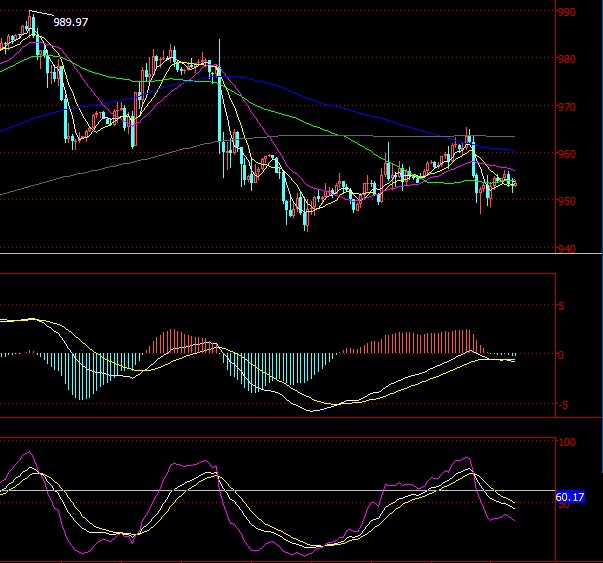This screenshot has height=563, width=603.
Task: Click the 100 label on stochastic axis
Action: (567, 442)
